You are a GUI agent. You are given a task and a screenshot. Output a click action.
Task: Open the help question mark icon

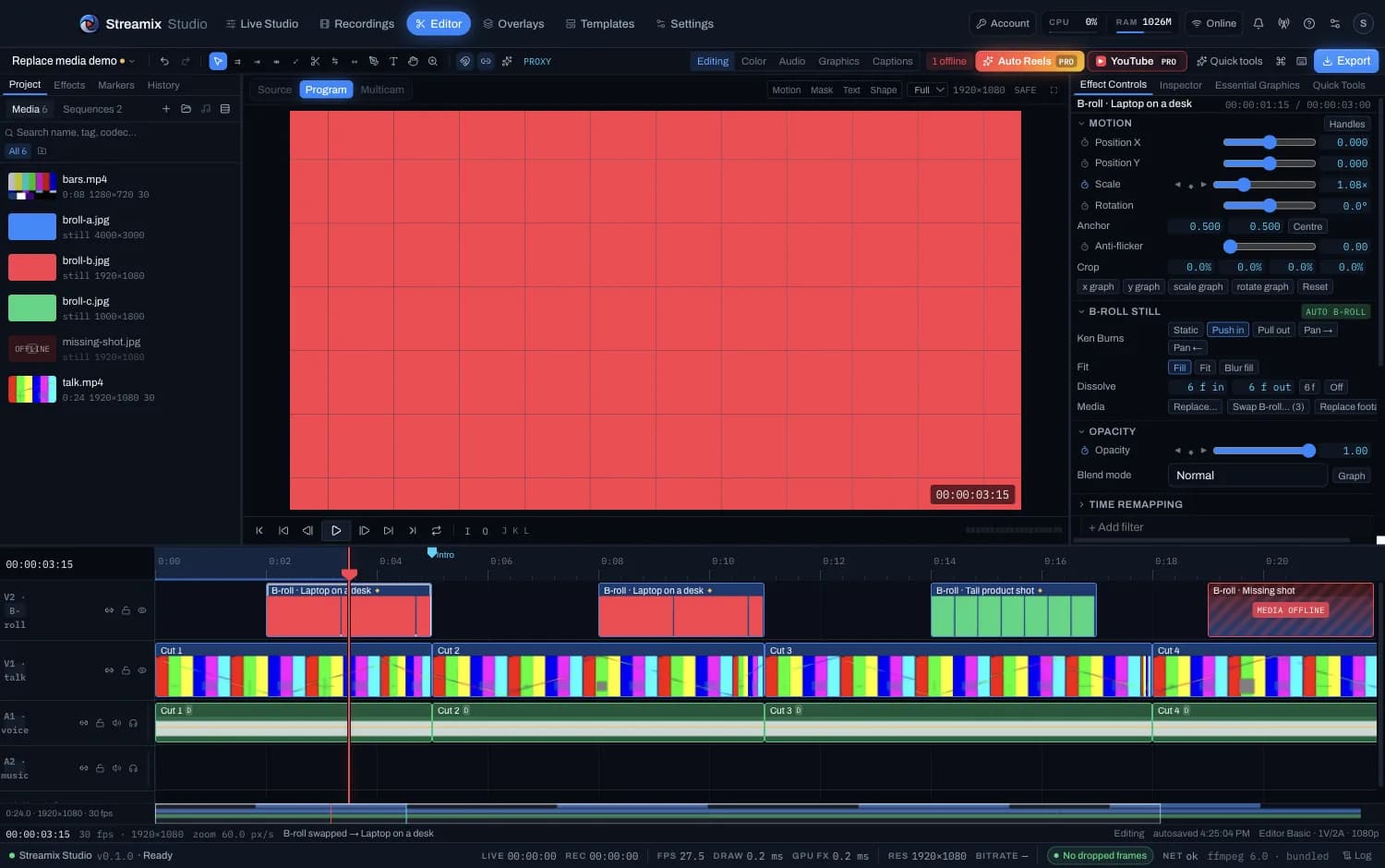(1309, 23)
